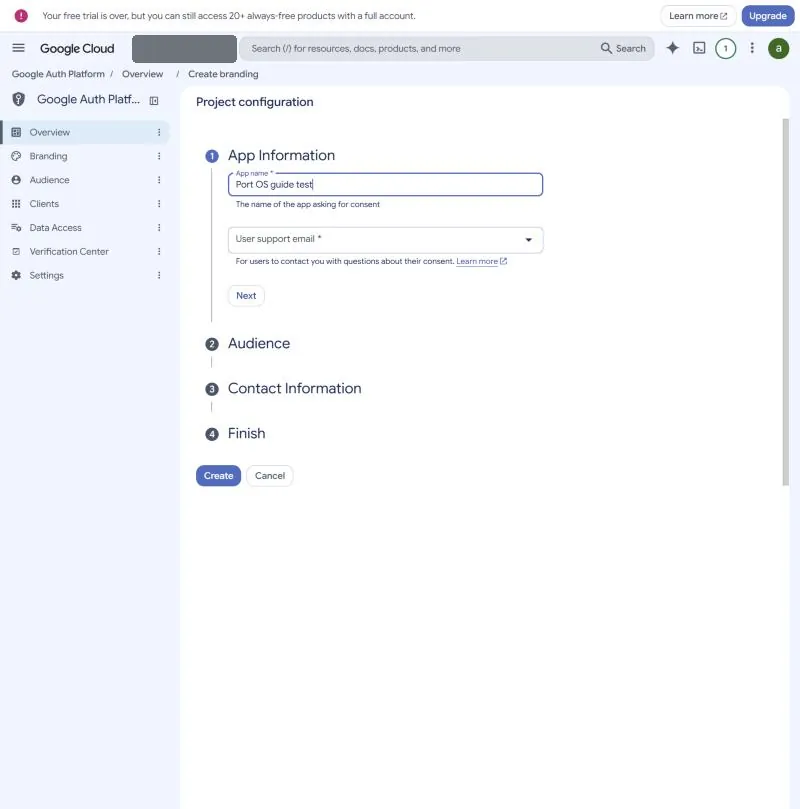Click the Clients grid icon
Image resolution: width=800 pixels, height=809 pixels.
(x=16, y=204)
